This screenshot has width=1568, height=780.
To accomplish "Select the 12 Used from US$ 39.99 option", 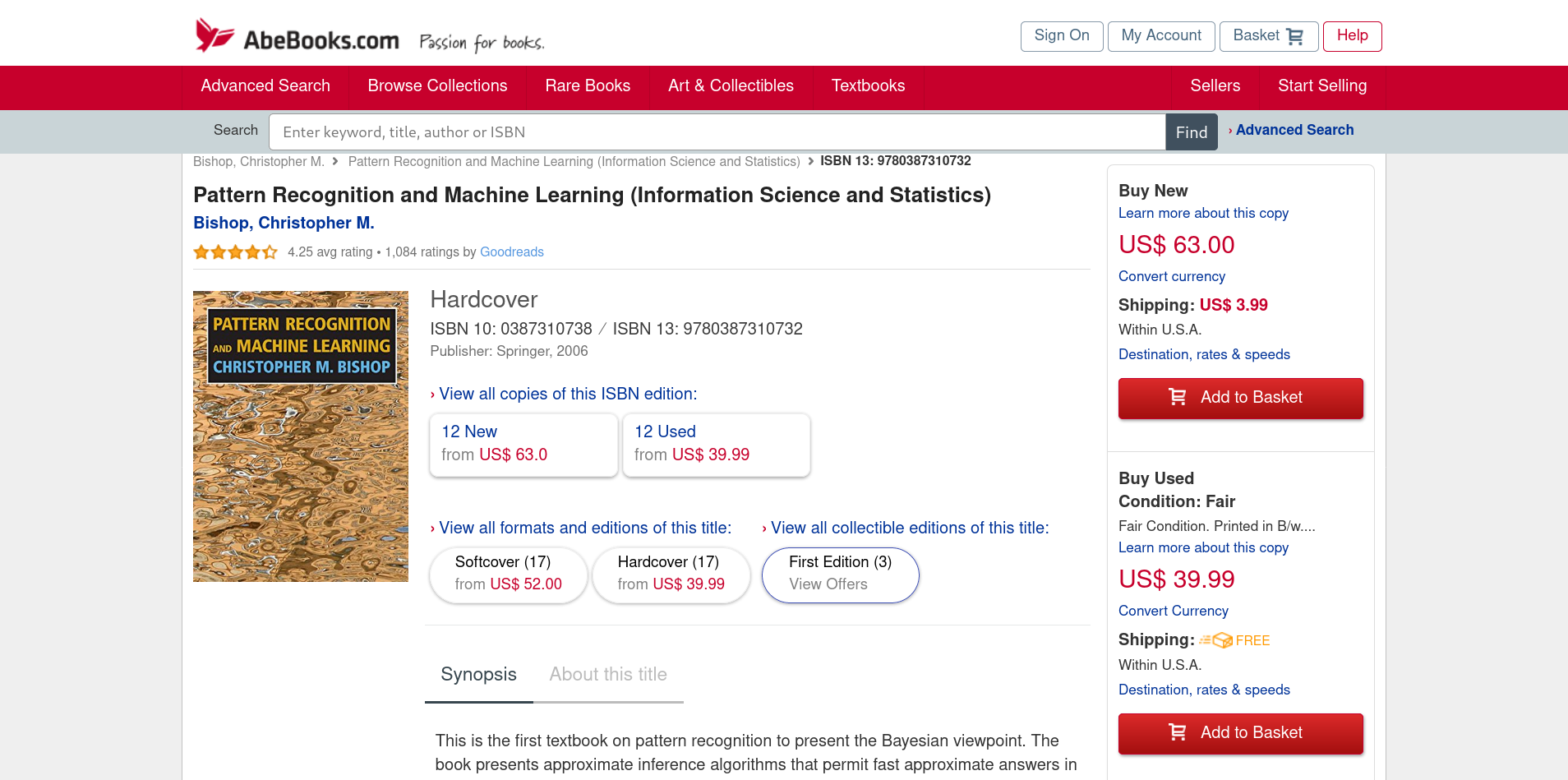I will click(717, 445).
